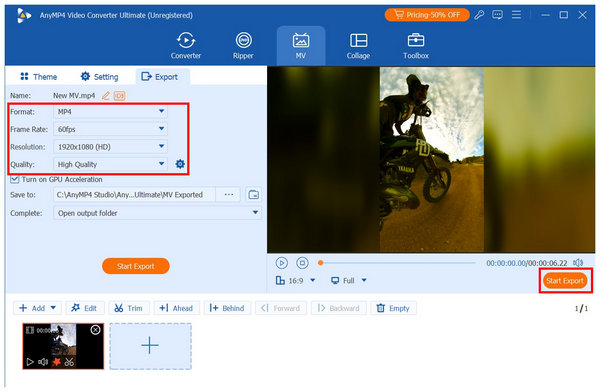The height and width of the screenshot is (392, 600).
Task: Expand the Add button dropdown arrow
Action: click(x=54, y=308)
